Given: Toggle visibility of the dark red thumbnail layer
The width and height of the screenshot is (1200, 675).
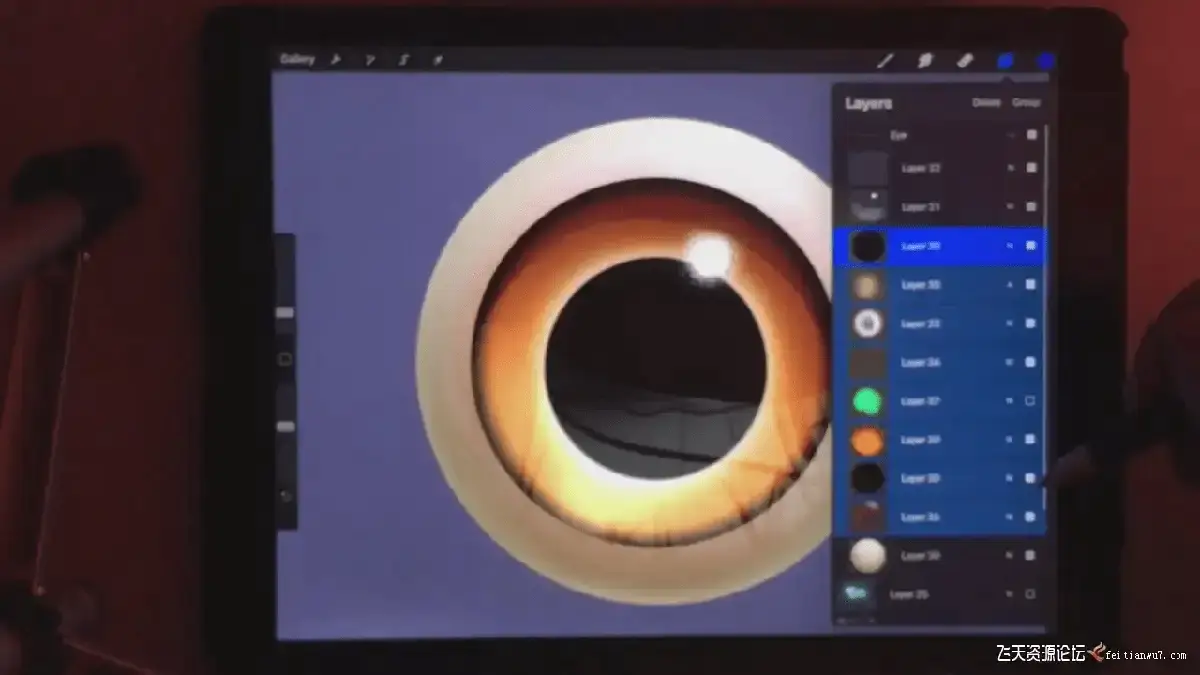Looking at the screenshot, I should point(1031,517).
